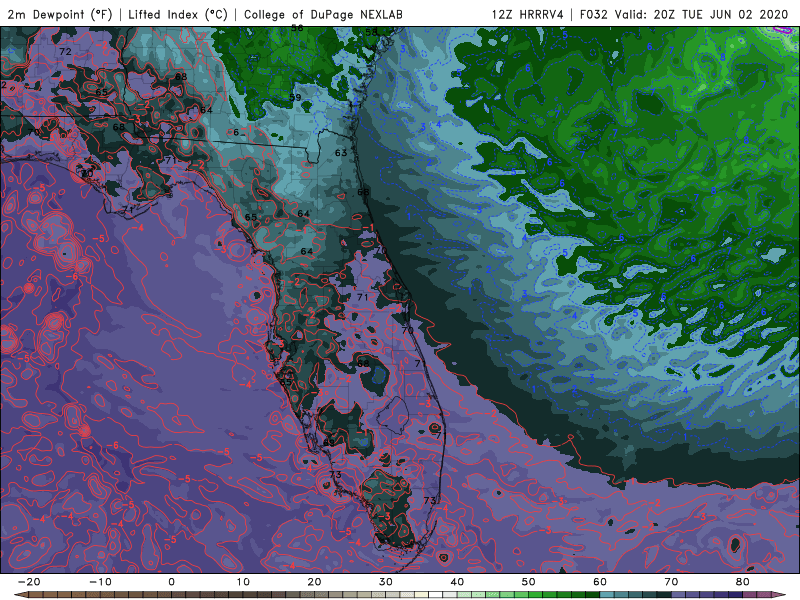Click the '80' colorbar scale label

[743, 582]
